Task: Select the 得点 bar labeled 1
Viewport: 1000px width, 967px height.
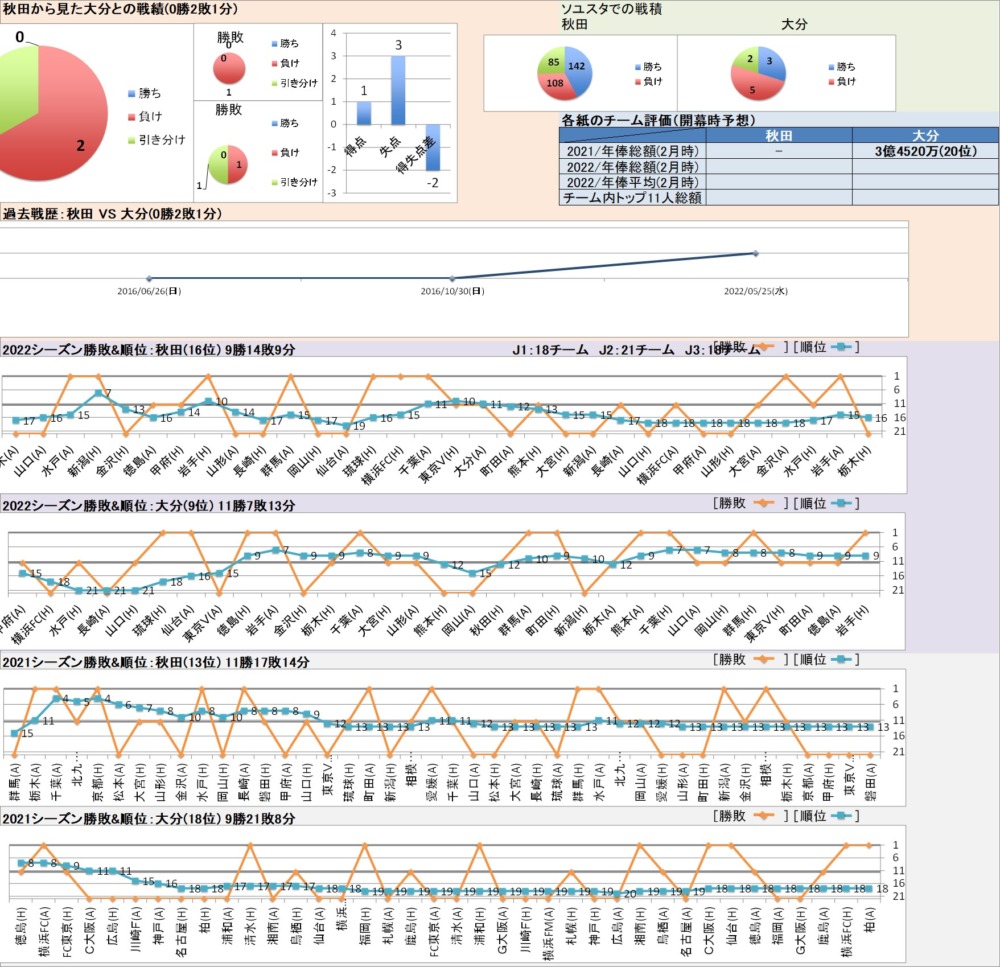Action: (364, 113)
